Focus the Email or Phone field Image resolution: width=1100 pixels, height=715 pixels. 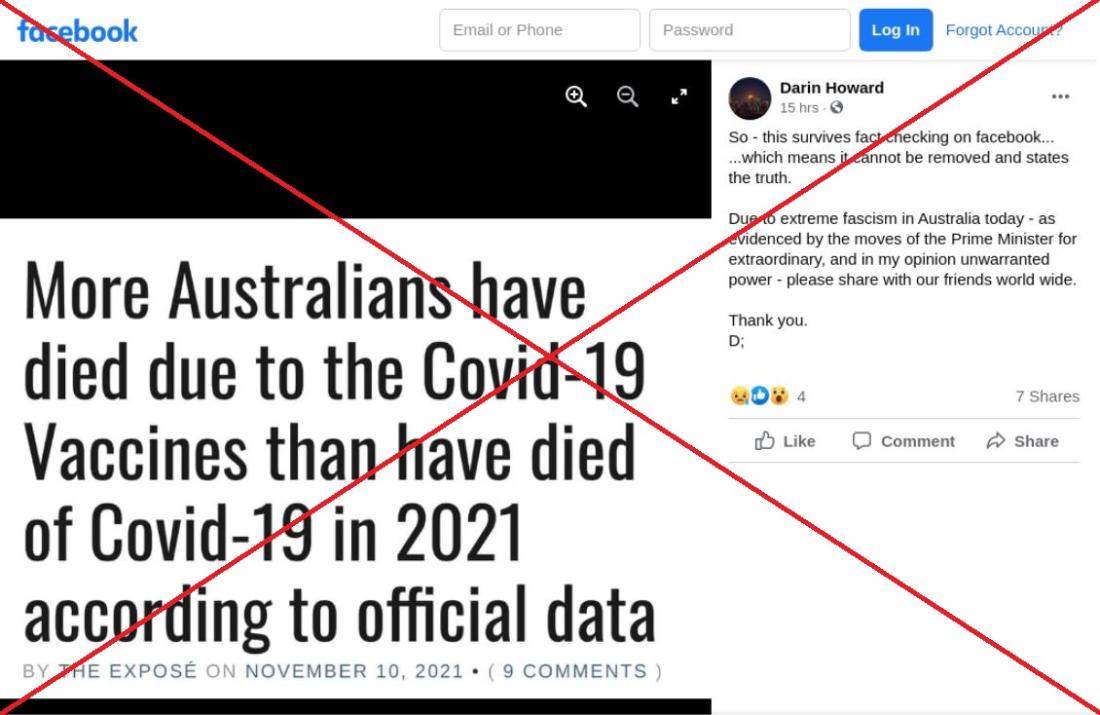539,30
